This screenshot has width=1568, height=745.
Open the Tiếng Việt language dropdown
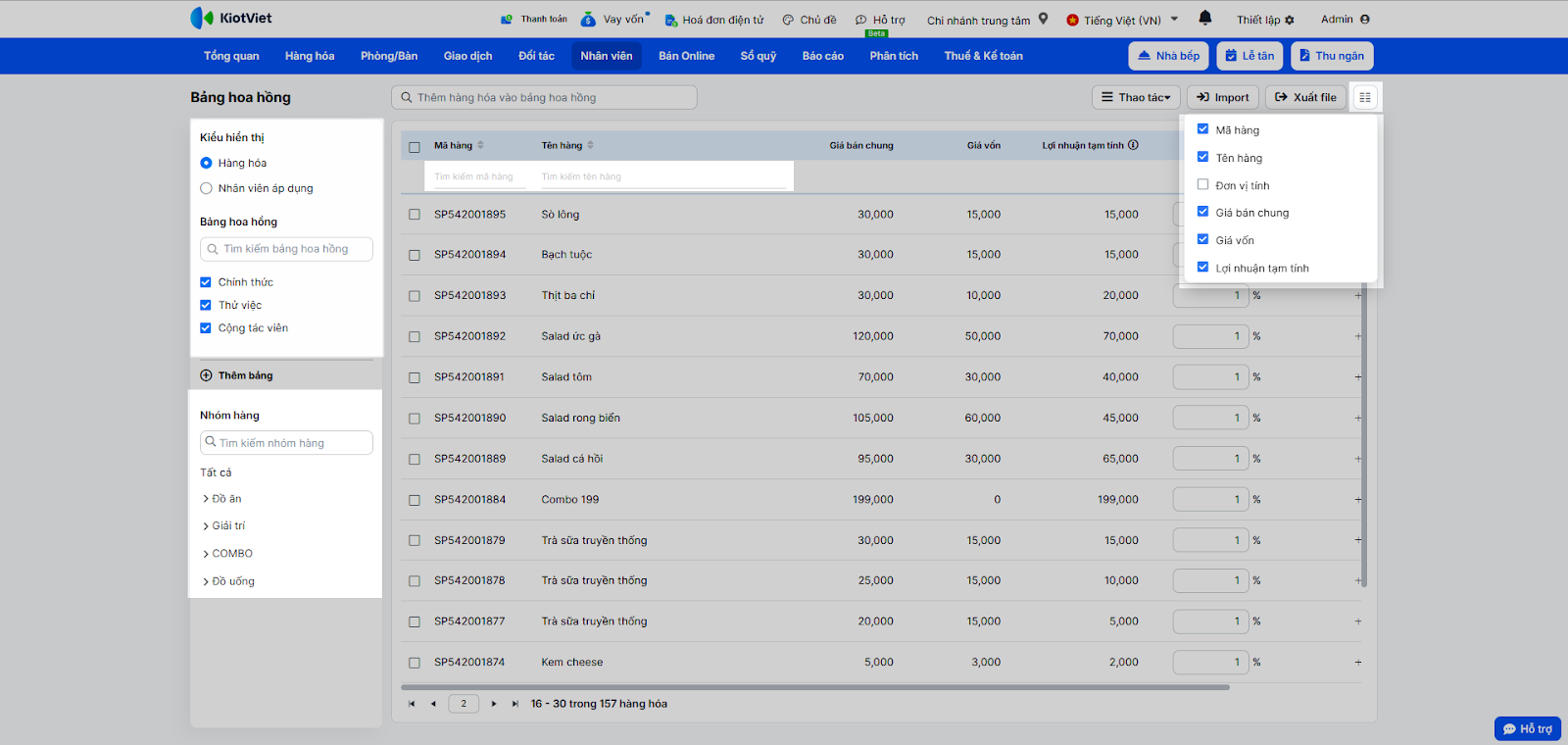pos(1122,20)
